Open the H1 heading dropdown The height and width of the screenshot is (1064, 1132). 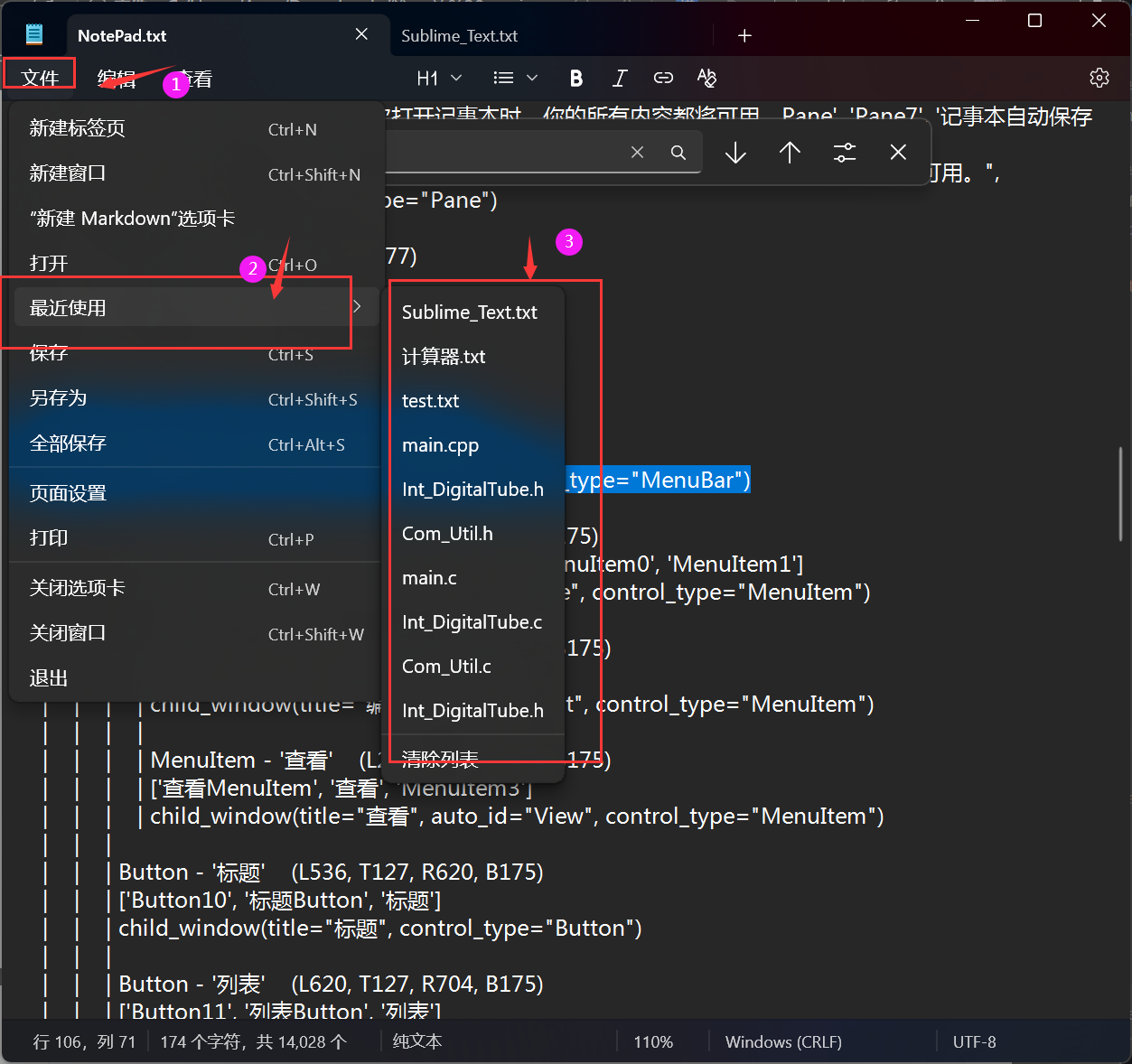(440, 79)
